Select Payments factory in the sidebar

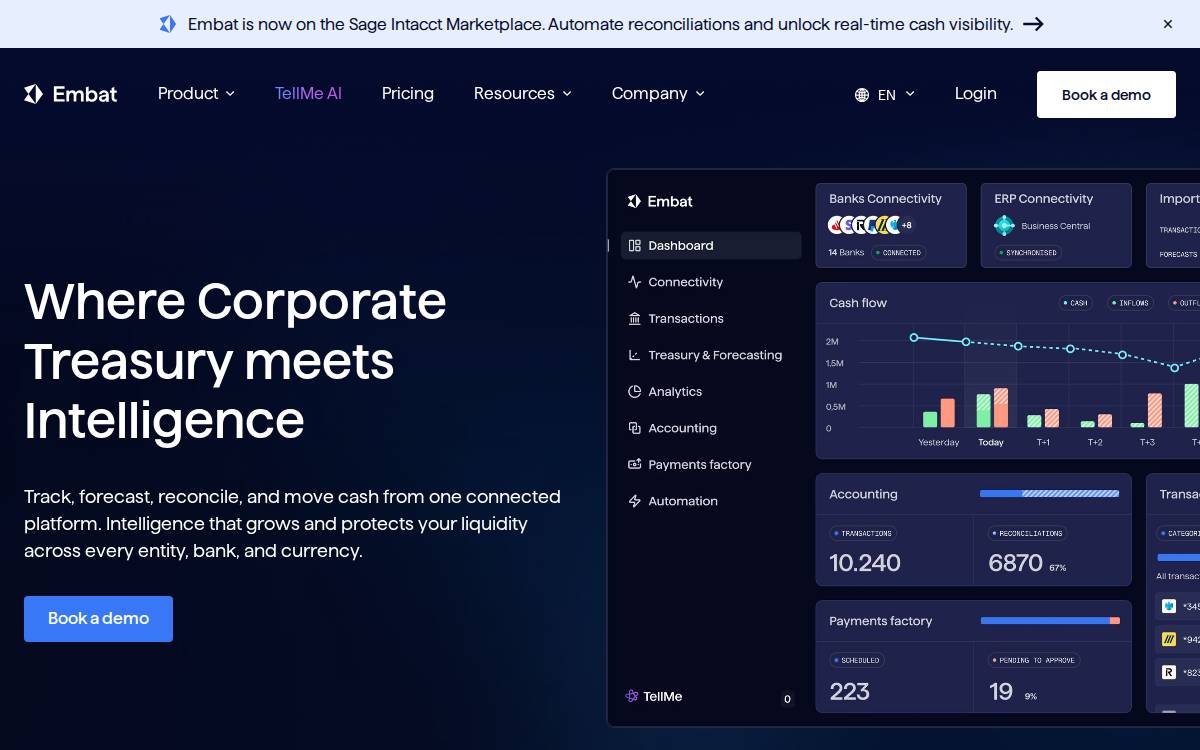(x=711, y=465)
